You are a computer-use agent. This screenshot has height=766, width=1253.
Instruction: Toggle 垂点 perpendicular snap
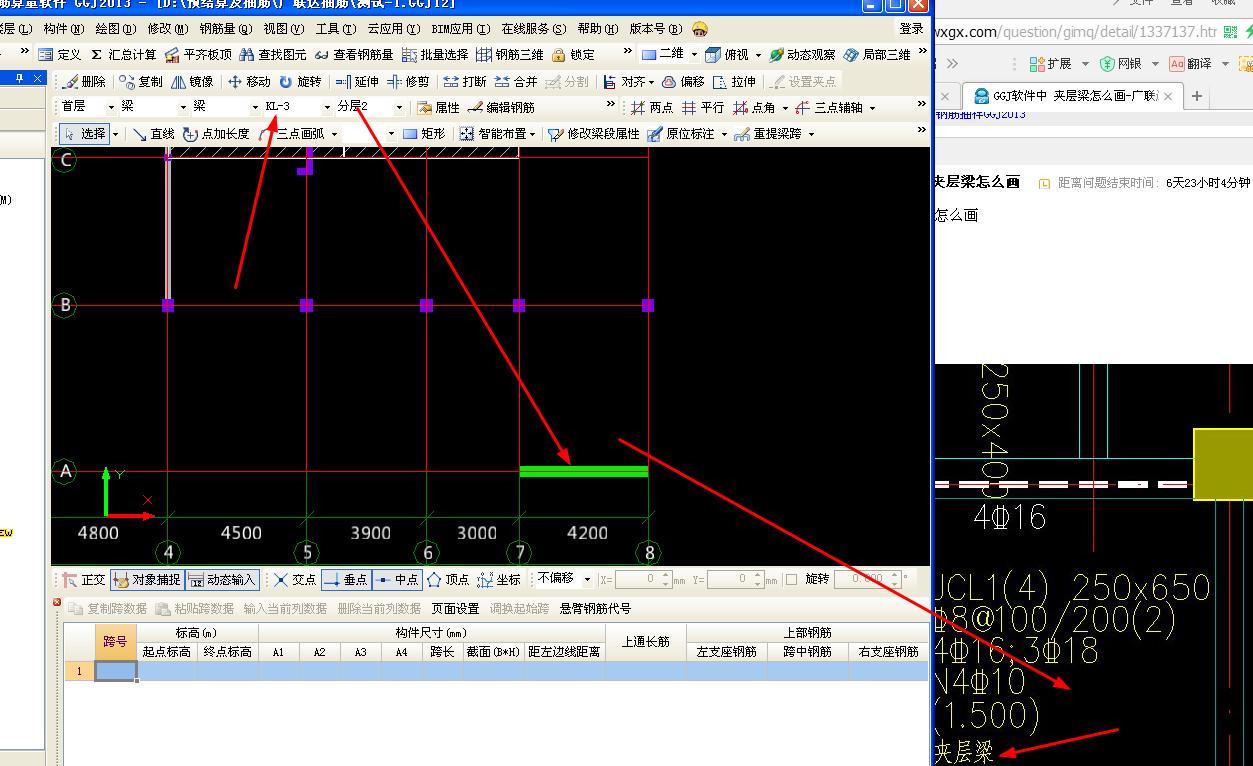coord(346,579)
